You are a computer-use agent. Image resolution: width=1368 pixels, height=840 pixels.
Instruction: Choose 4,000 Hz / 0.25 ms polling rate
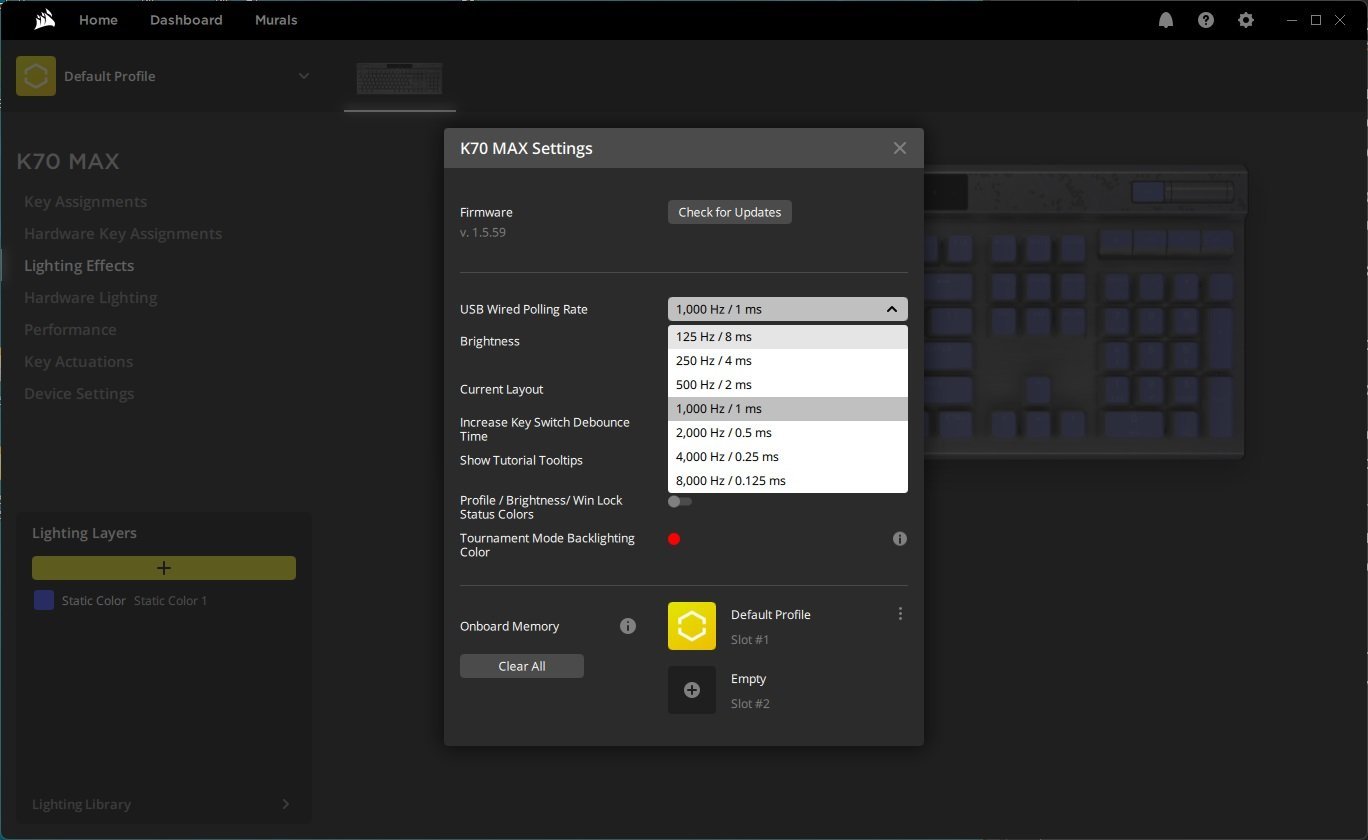[788, 457]
